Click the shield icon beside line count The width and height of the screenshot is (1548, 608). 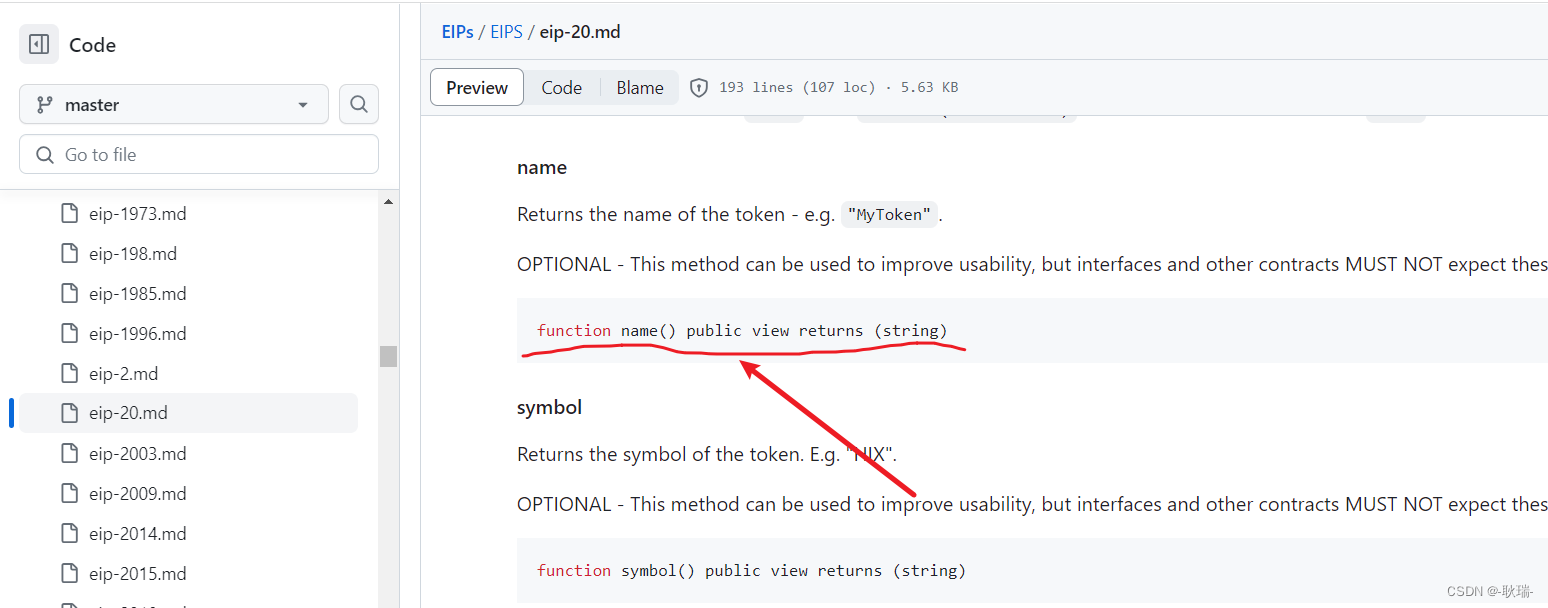coord(698,87)
